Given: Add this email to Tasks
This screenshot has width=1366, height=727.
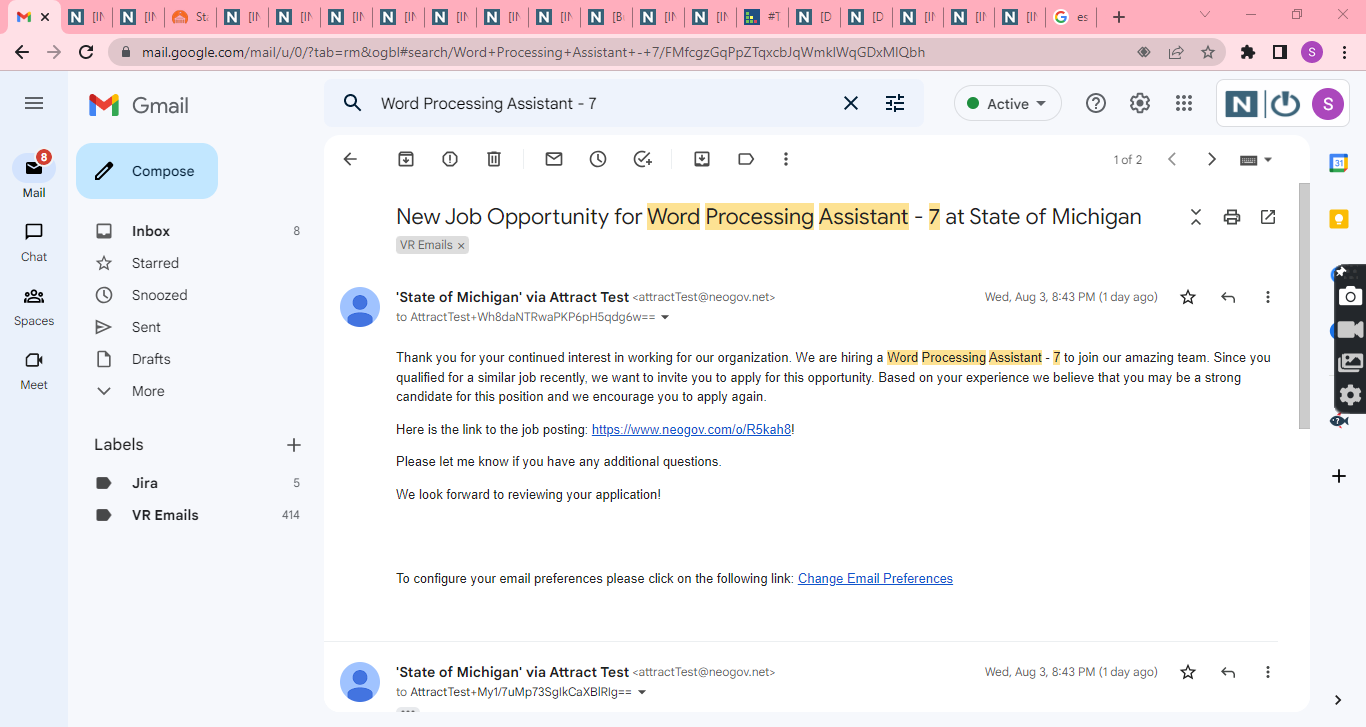Looking at the screenshot, I should tap(642, 159).
